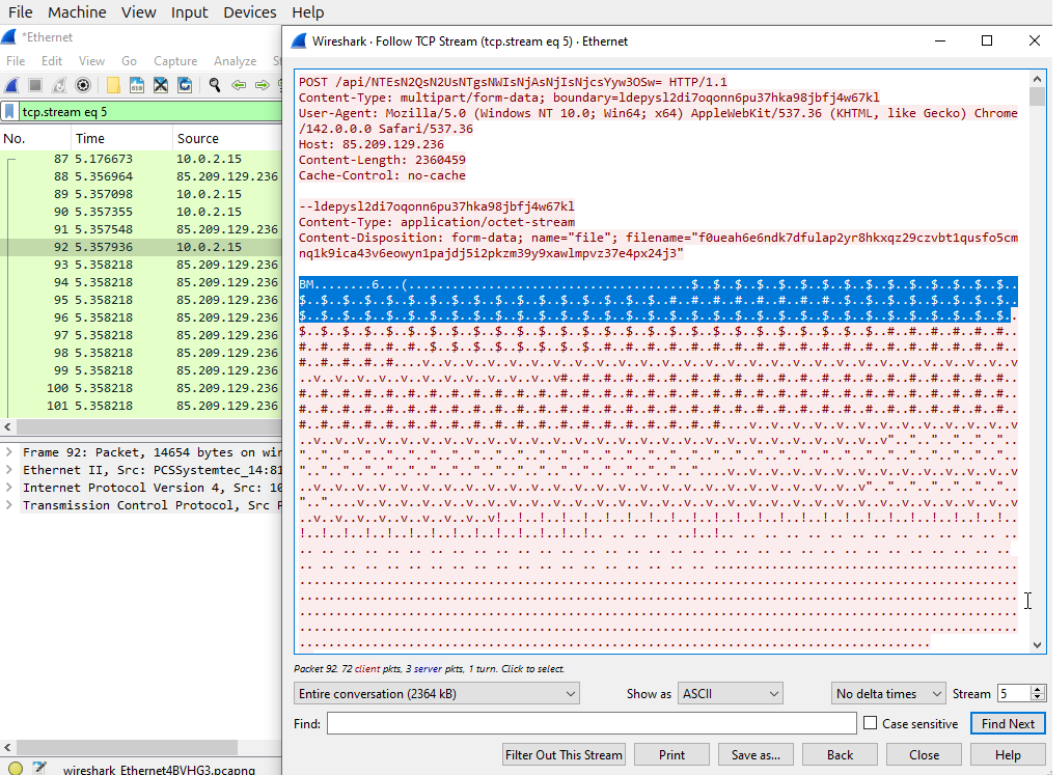This screenshot has height=775, width=1053.
Task: Click the Close capture file icon
Action: (x=160, y=86)
